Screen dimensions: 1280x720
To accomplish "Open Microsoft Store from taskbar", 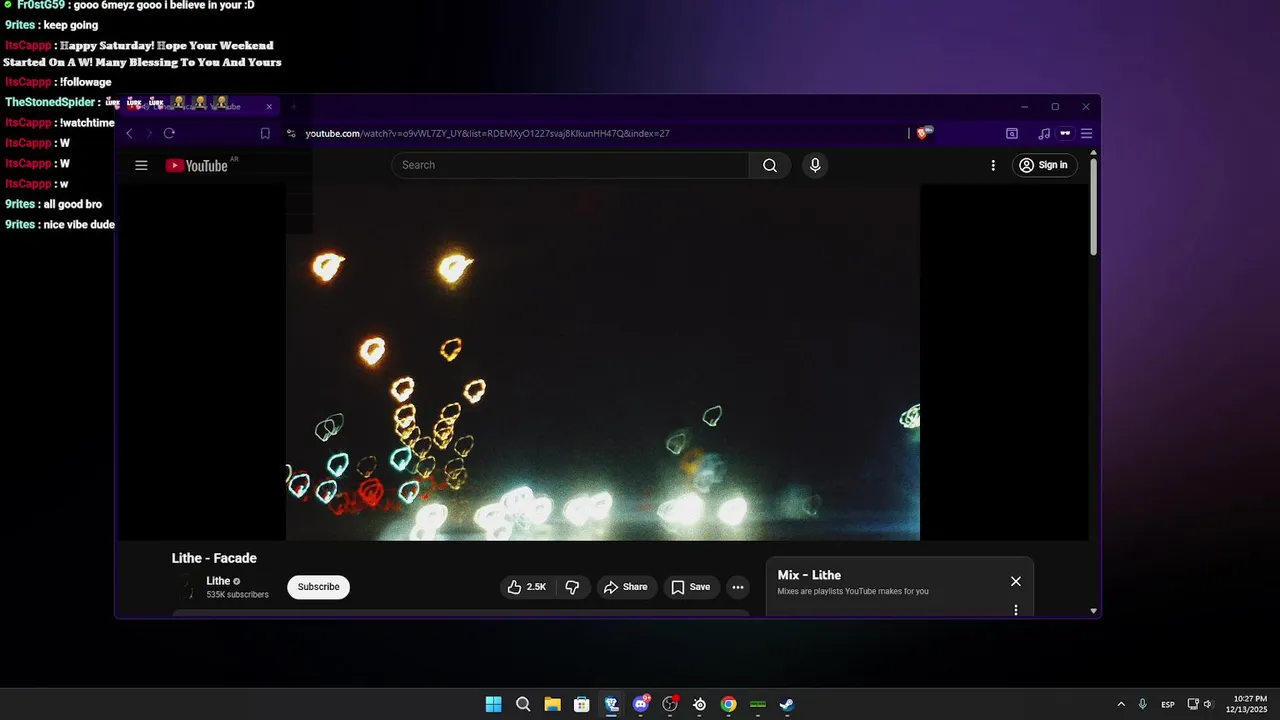I will [581, 704].
